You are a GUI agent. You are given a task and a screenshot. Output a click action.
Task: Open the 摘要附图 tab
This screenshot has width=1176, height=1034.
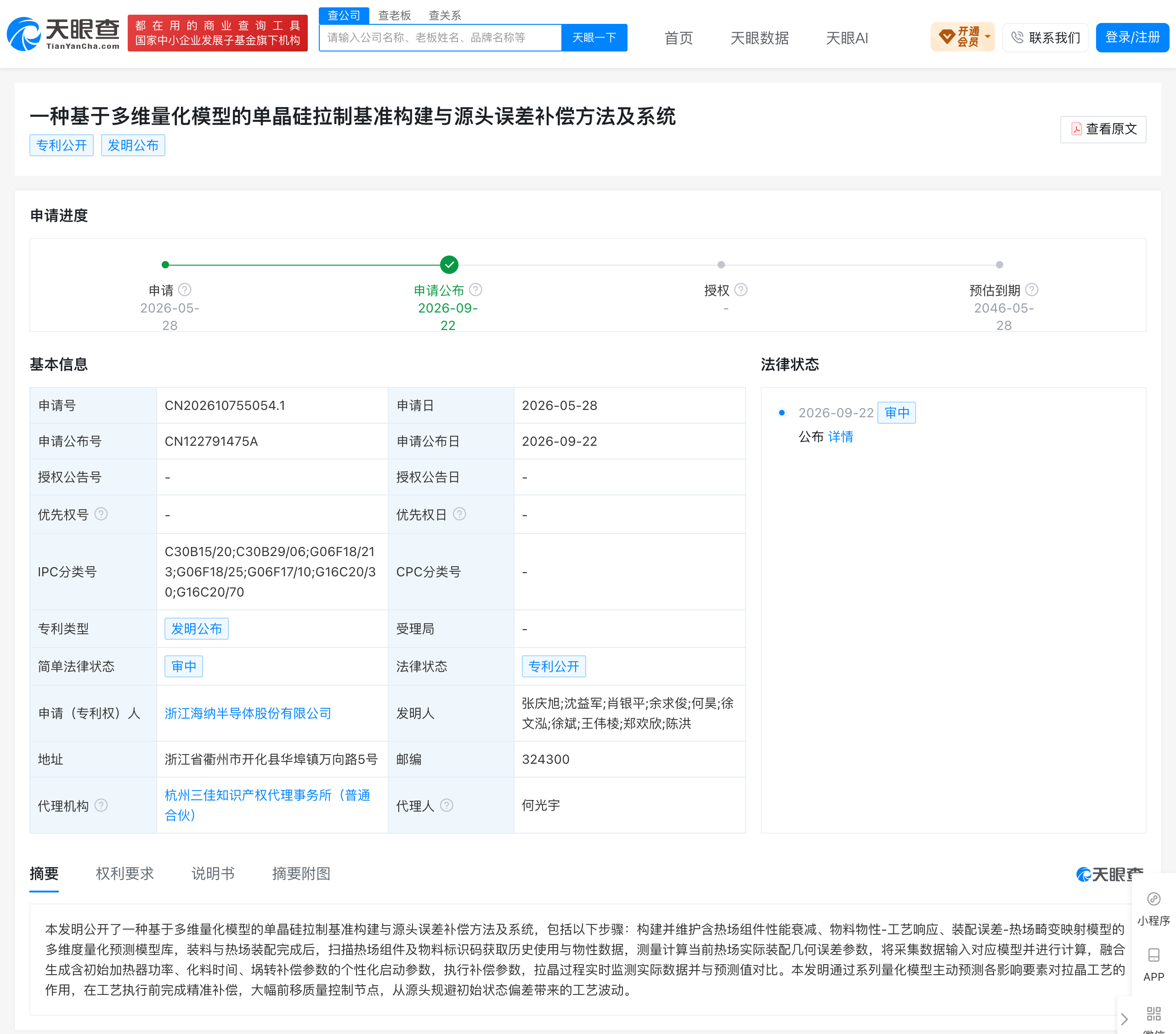click(x=301, y=873)
